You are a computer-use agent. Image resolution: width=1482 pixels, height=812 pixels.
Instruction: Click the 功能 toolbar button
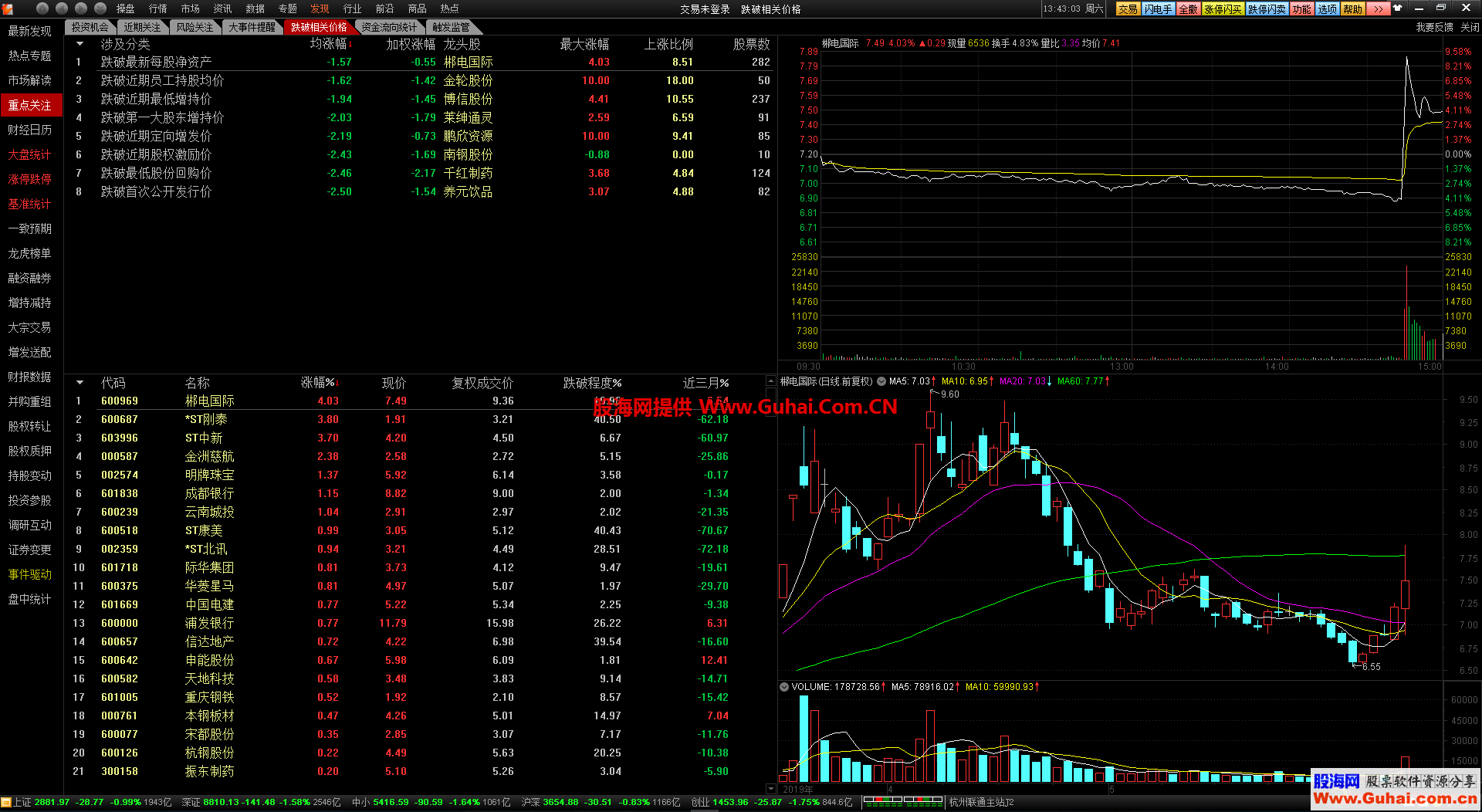[1302, 9]
